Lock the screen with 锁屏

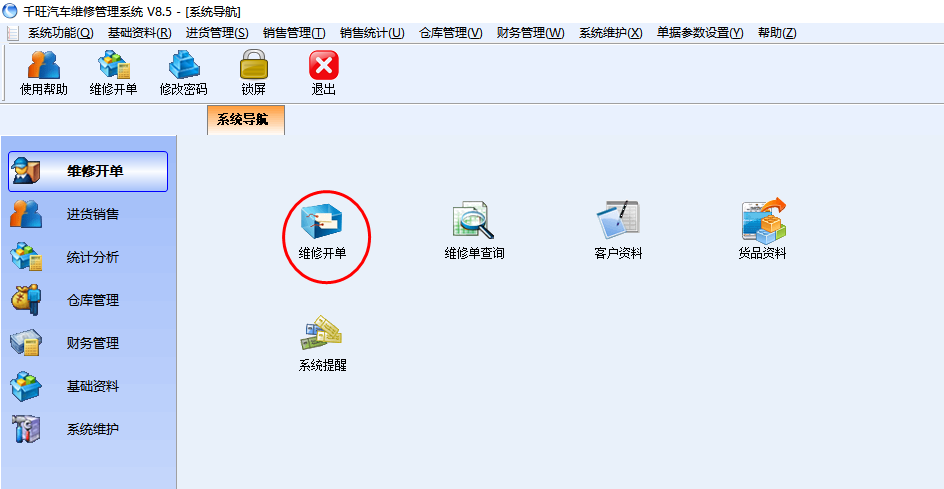pyautogui.click(x=253, y=73)
